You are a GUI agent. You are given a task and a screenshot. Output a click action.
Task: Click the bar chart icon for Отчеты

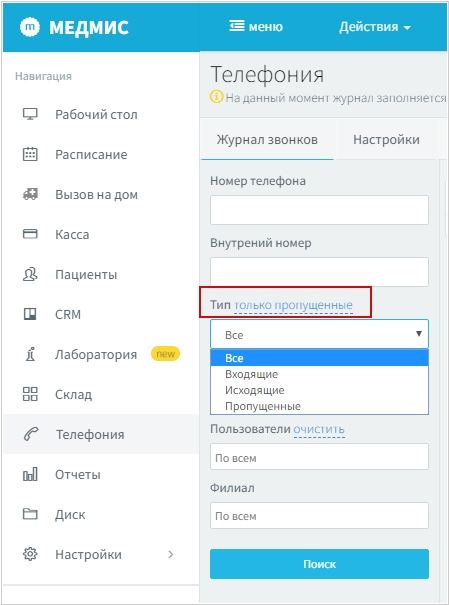[x=30, y=474]
